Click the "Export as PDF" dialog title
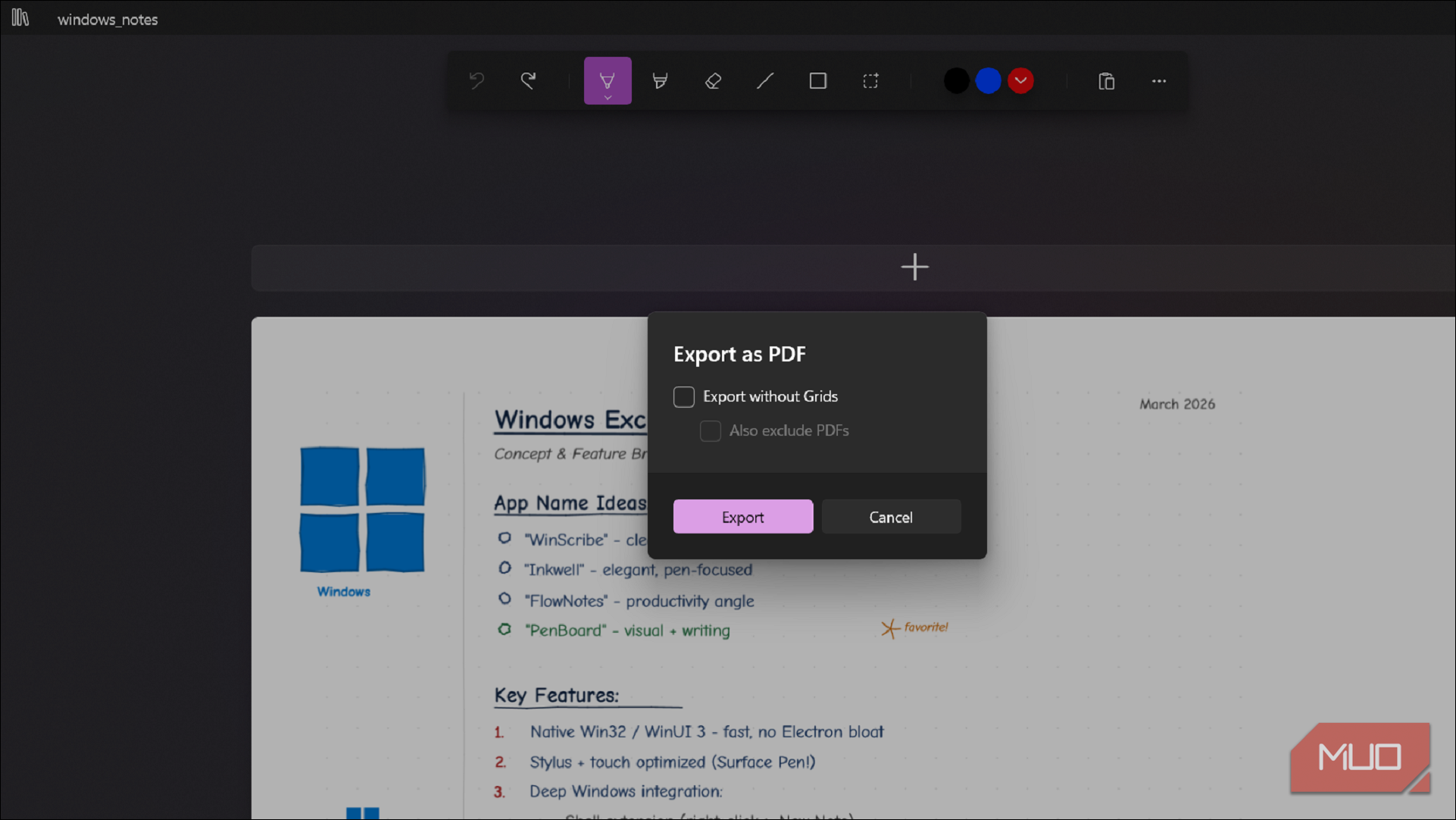The image size is (1456, 820). pyautogui.click(x=739, y=354)
